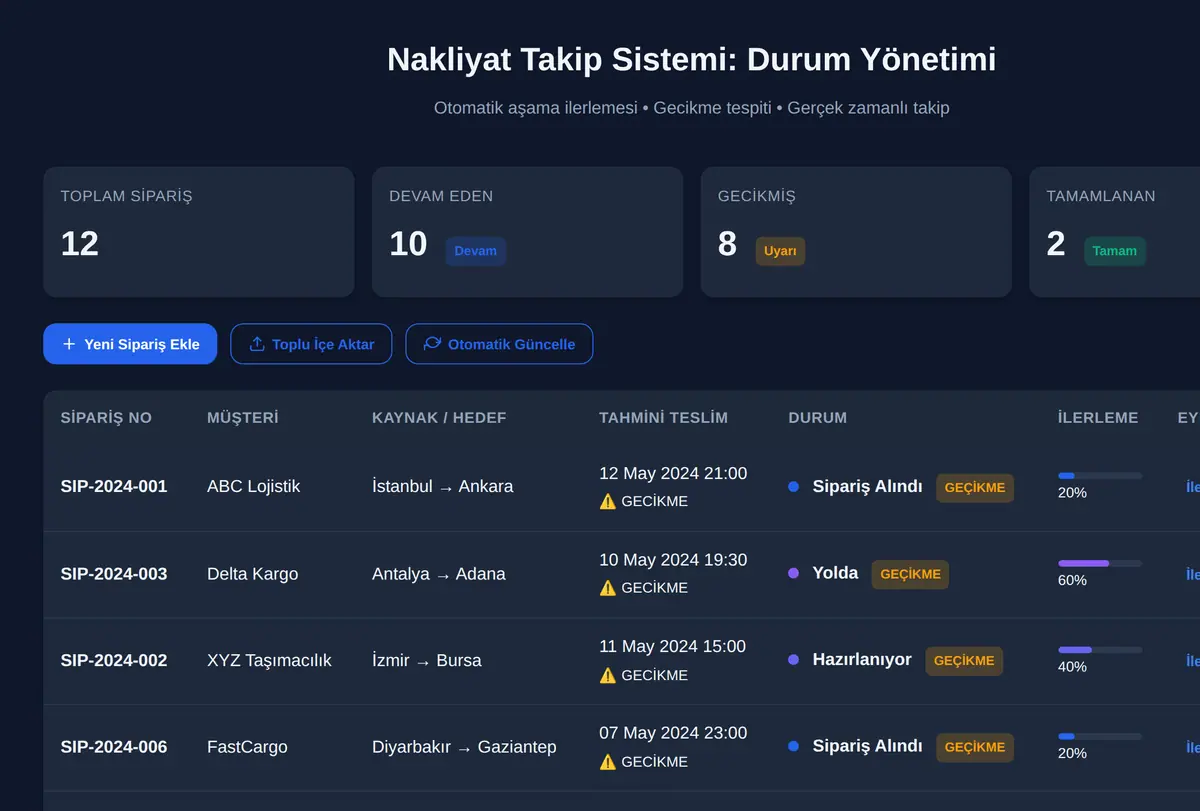Click the Toplam Sipariş card showing 12
1200x811 pixels.
coord(199,232)
